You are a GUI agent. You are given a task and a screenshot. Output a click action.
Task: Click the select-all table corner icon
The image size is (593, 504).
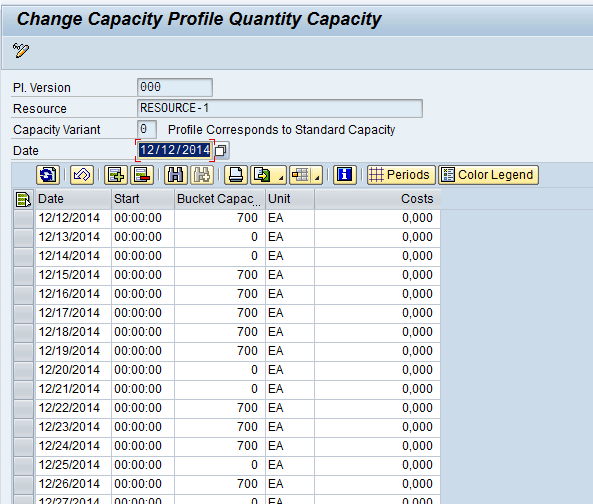(23, 199)
